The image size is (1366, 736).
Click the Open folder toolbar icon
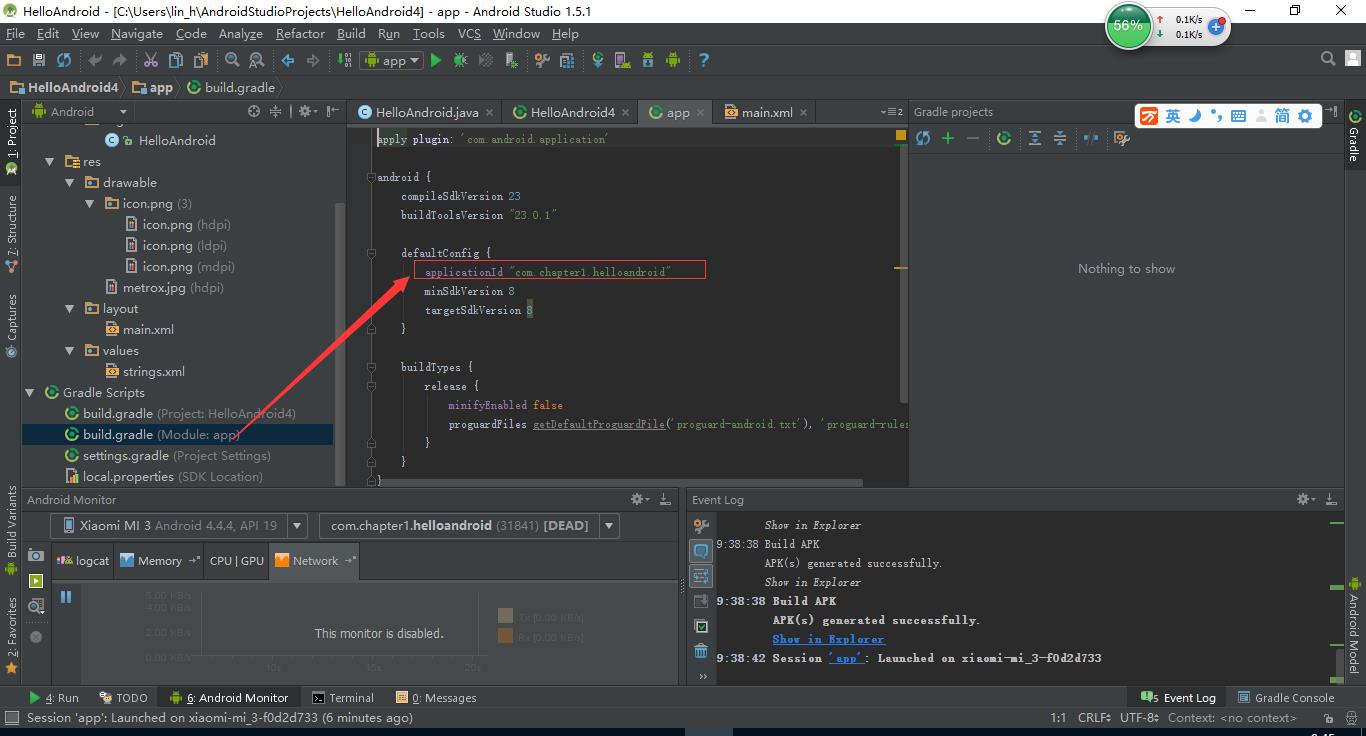coord(14,60)
